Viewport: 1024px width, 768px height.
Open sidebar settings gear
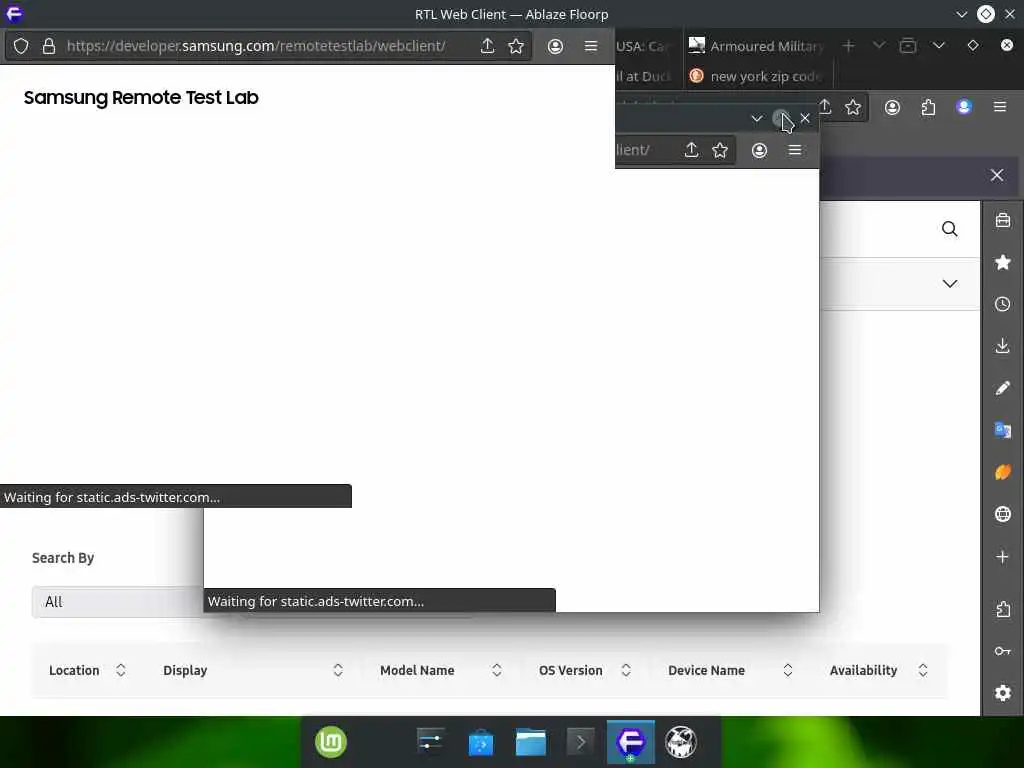[x=1002, y=693]
